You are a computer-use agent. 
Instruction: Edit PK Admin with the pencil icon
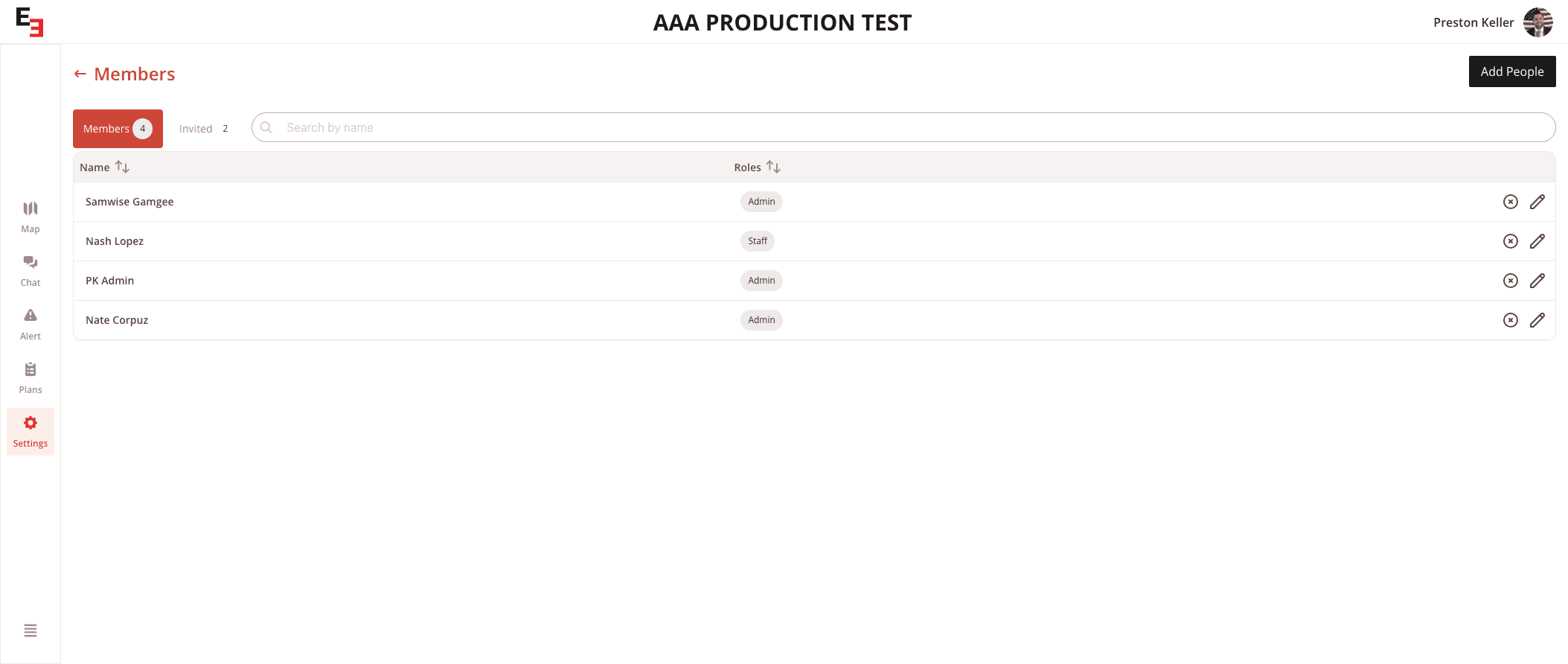coord(1537,281)
